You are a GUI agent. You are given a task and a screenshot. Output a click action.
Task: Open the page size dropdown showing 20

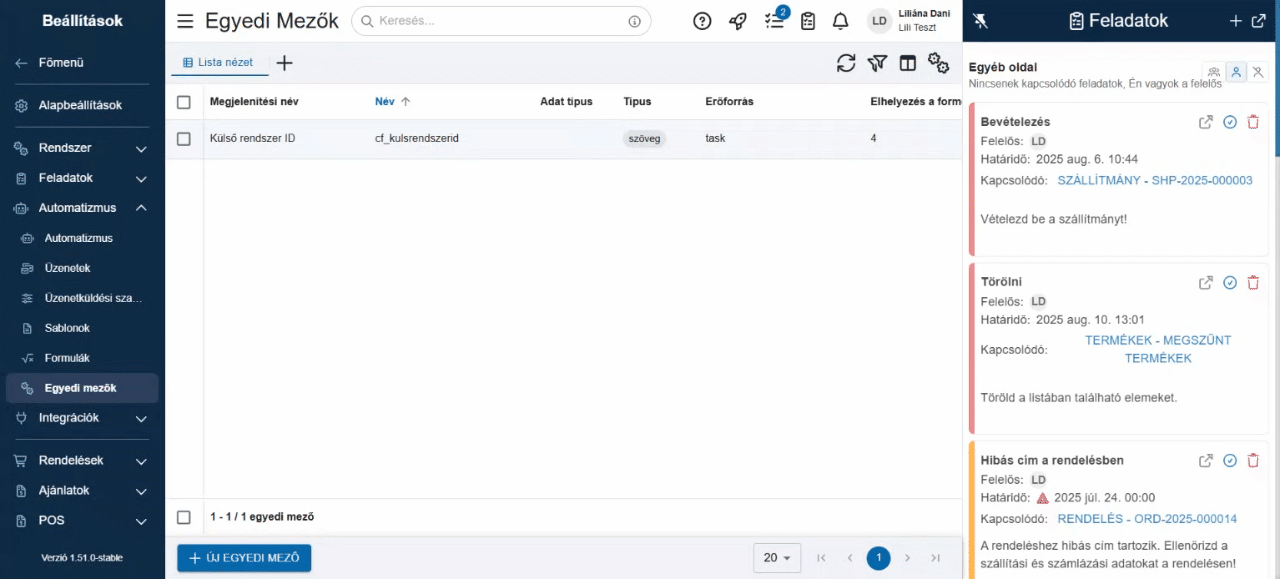[x=777, y=558]
